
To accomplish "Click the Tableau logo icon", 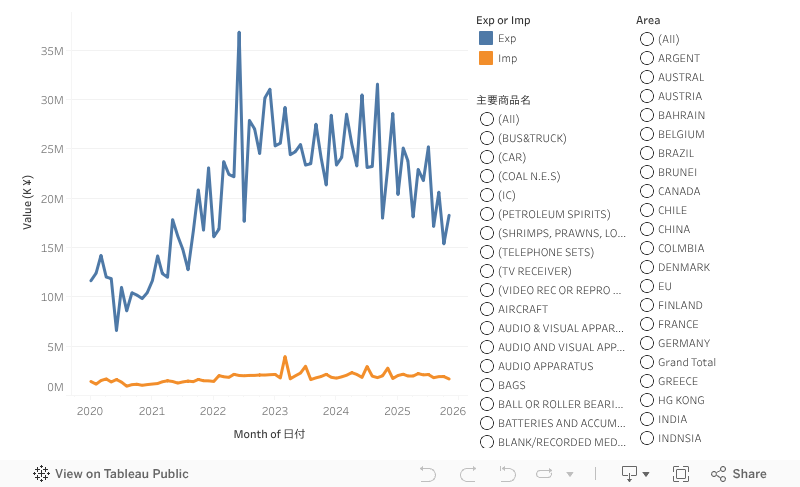I will [x=42, y=474].
